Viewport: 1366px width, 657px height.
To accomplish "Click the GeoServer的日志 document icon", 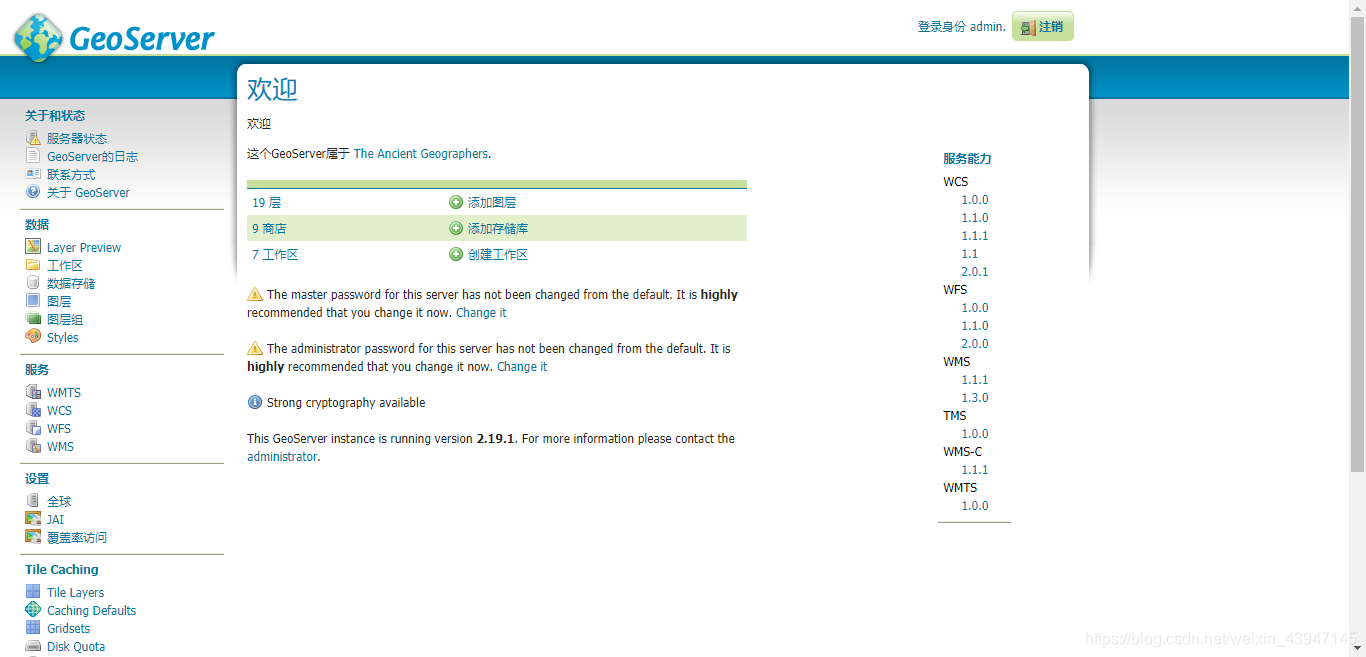I will click(33, 156).
